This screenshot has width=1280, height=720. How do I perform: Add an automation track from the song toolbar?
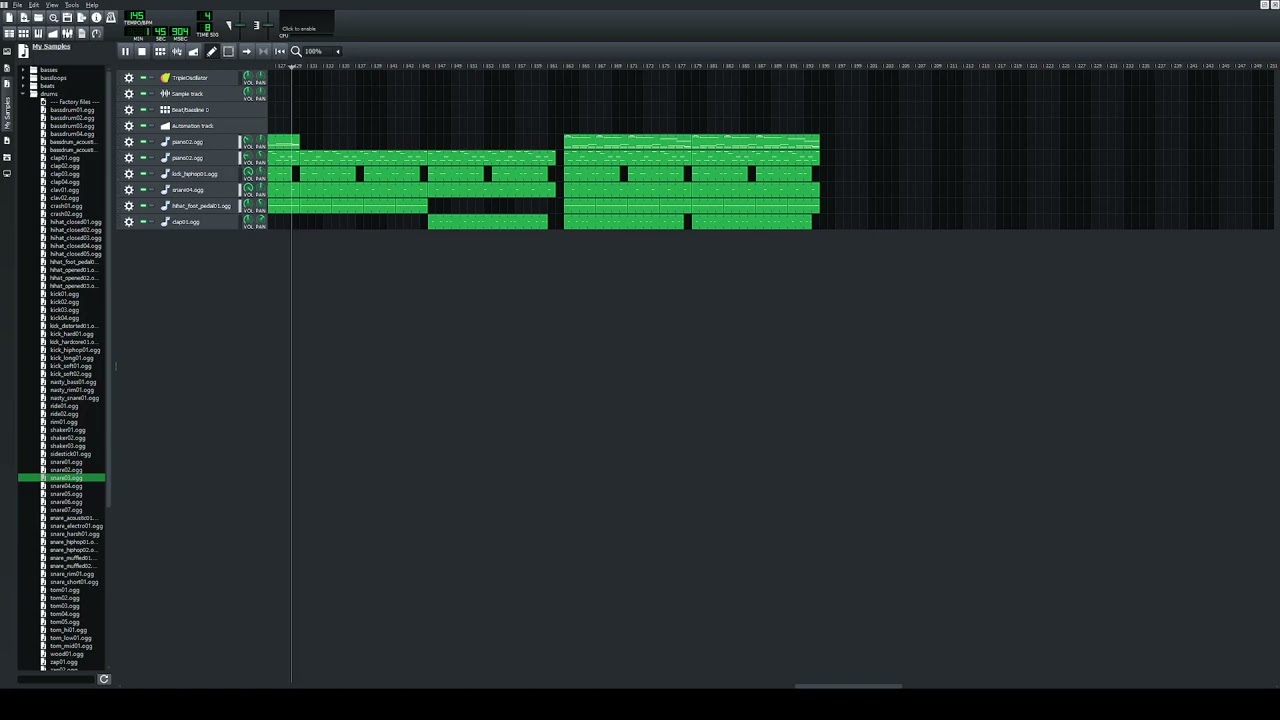194,51
